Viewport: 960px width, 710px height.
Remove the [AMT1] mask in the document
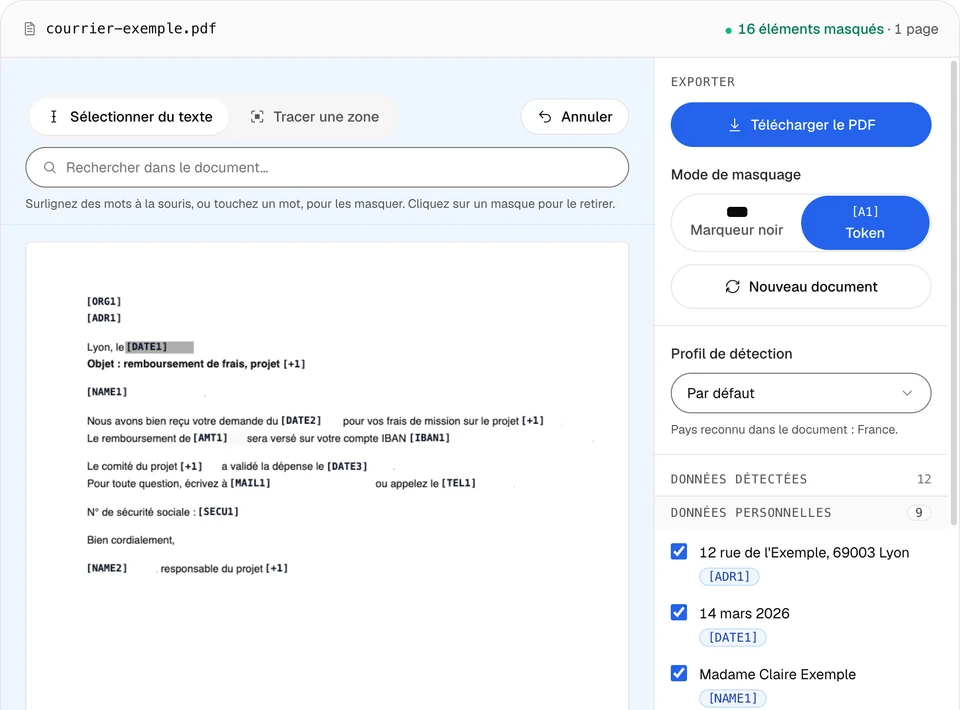211,438
